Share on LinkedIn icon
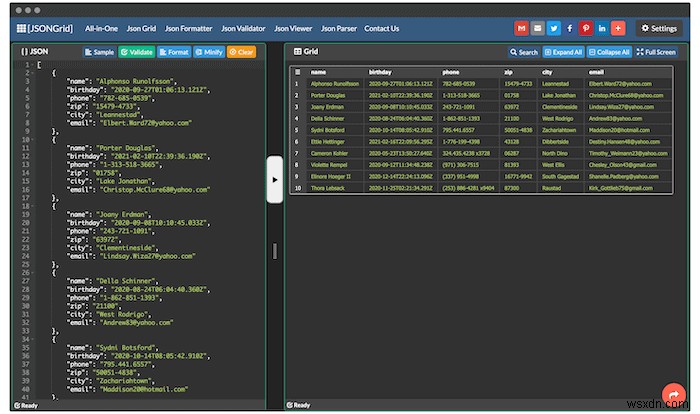 coord(602,28)
